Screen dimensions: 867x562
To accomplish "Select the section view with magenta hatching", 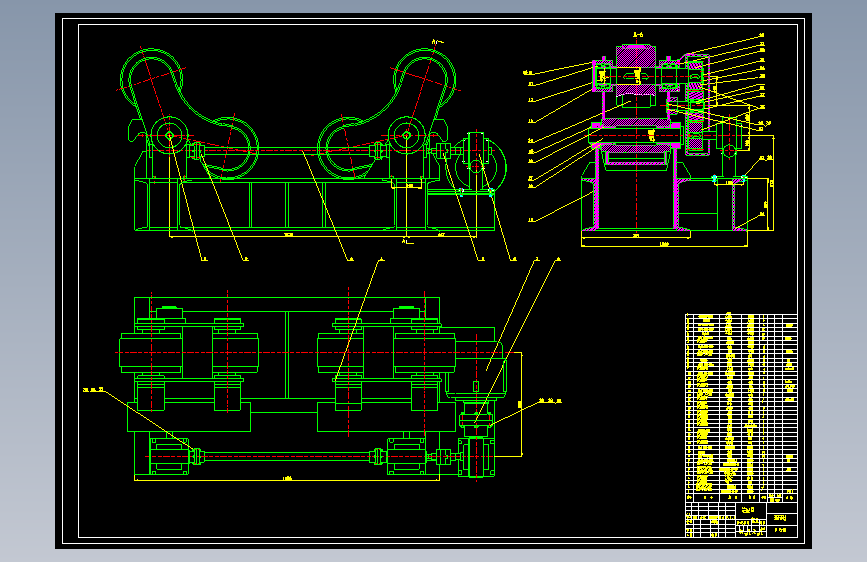I will pyautogui.click(x=677, y=138).
